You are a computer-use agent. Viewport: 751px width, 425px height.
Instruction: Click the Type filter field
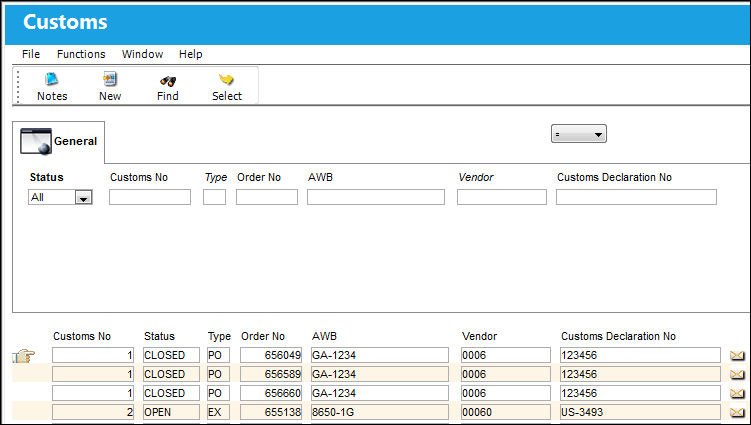tap(215, 197)
